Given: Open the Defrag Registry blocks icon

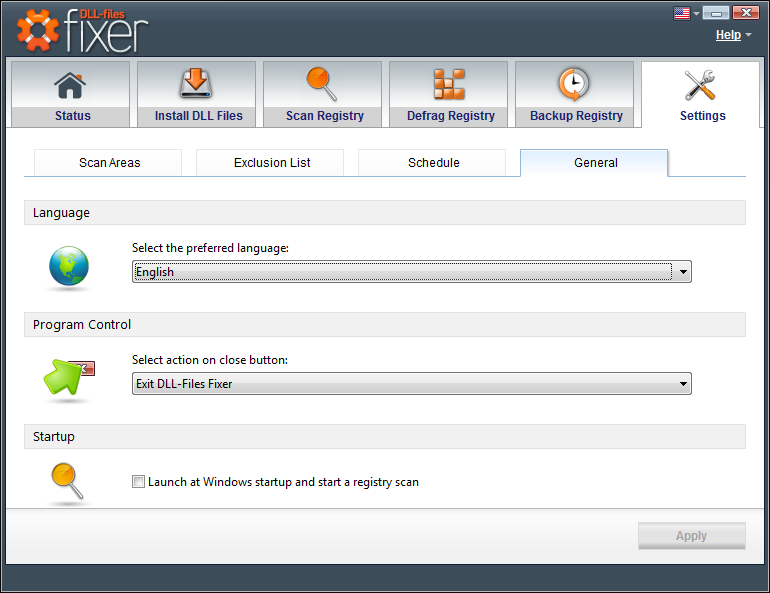Looking at the screenshot, I should (x=449, y=84).
